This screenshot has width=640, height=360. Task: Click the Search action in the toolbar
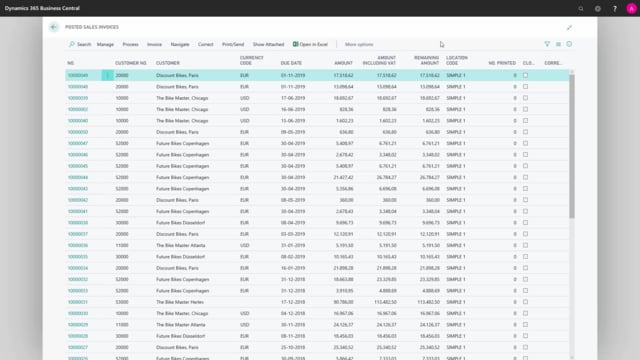(x=80, y=44)
